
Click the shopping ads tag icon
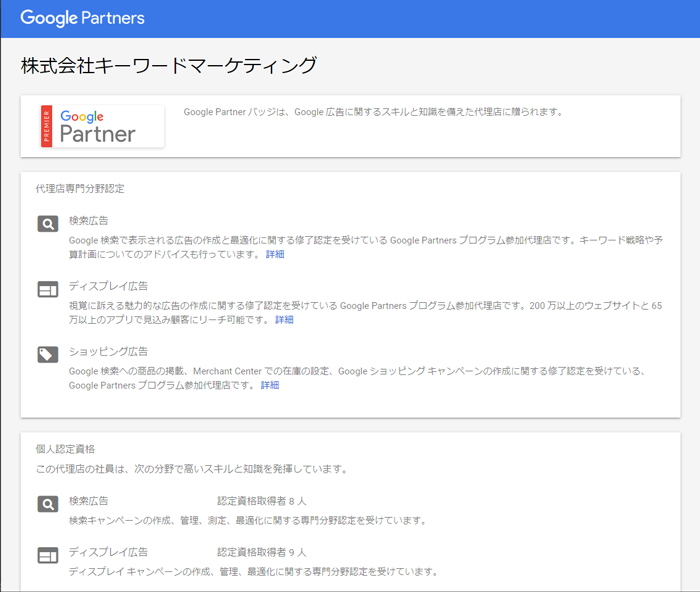(x=48, y=354)
